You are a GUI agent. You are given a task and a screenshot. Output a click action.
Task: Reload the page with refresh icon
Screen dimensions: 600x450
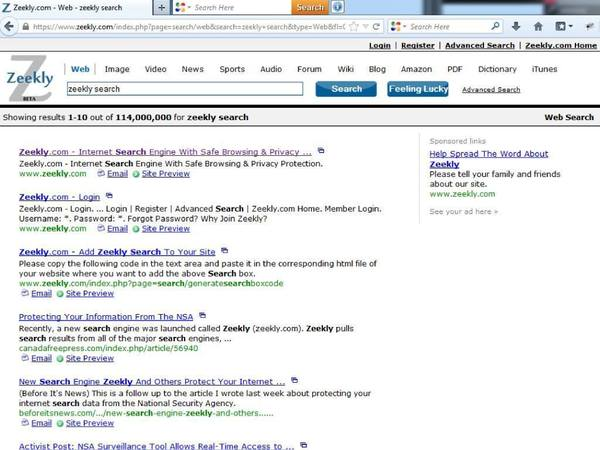click(x=376, y=26)
